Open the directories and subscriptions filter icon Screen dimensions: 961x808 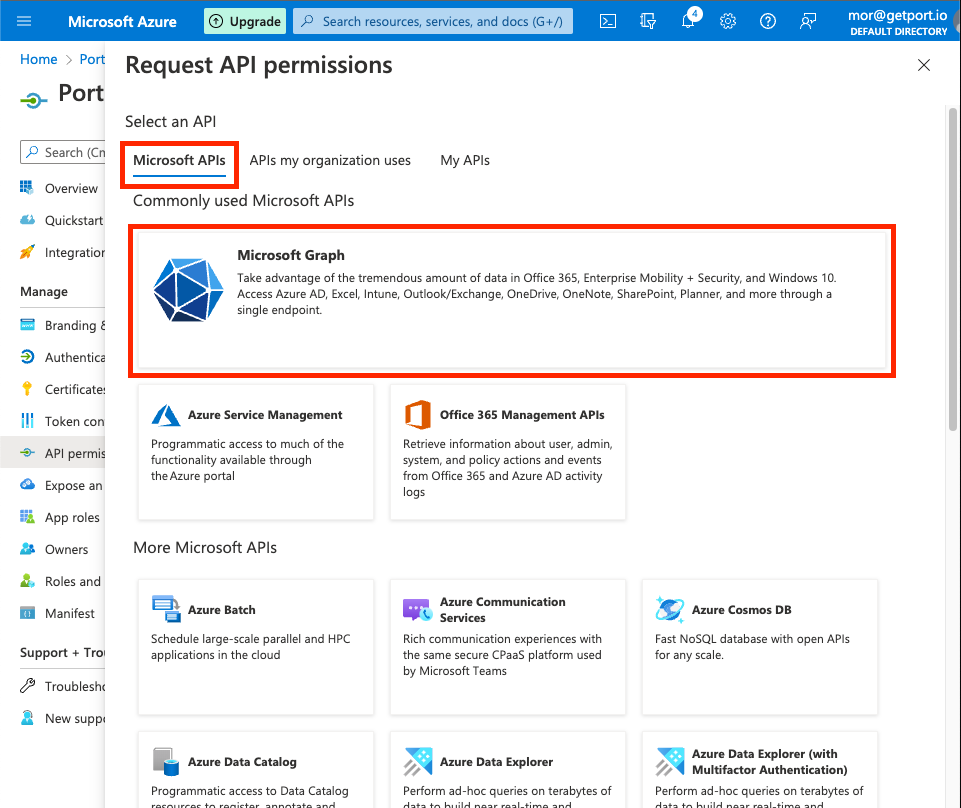click(648, 21)
